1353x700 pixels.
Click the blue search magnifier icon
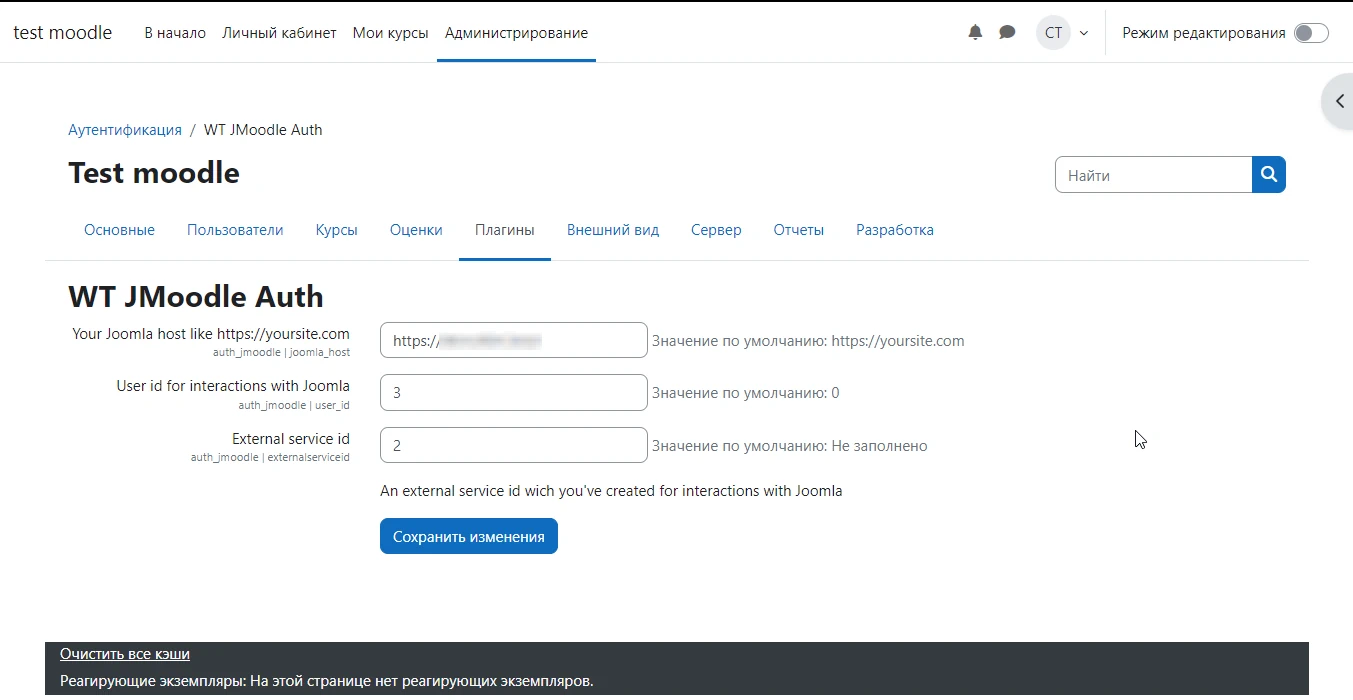(1268, 174)
